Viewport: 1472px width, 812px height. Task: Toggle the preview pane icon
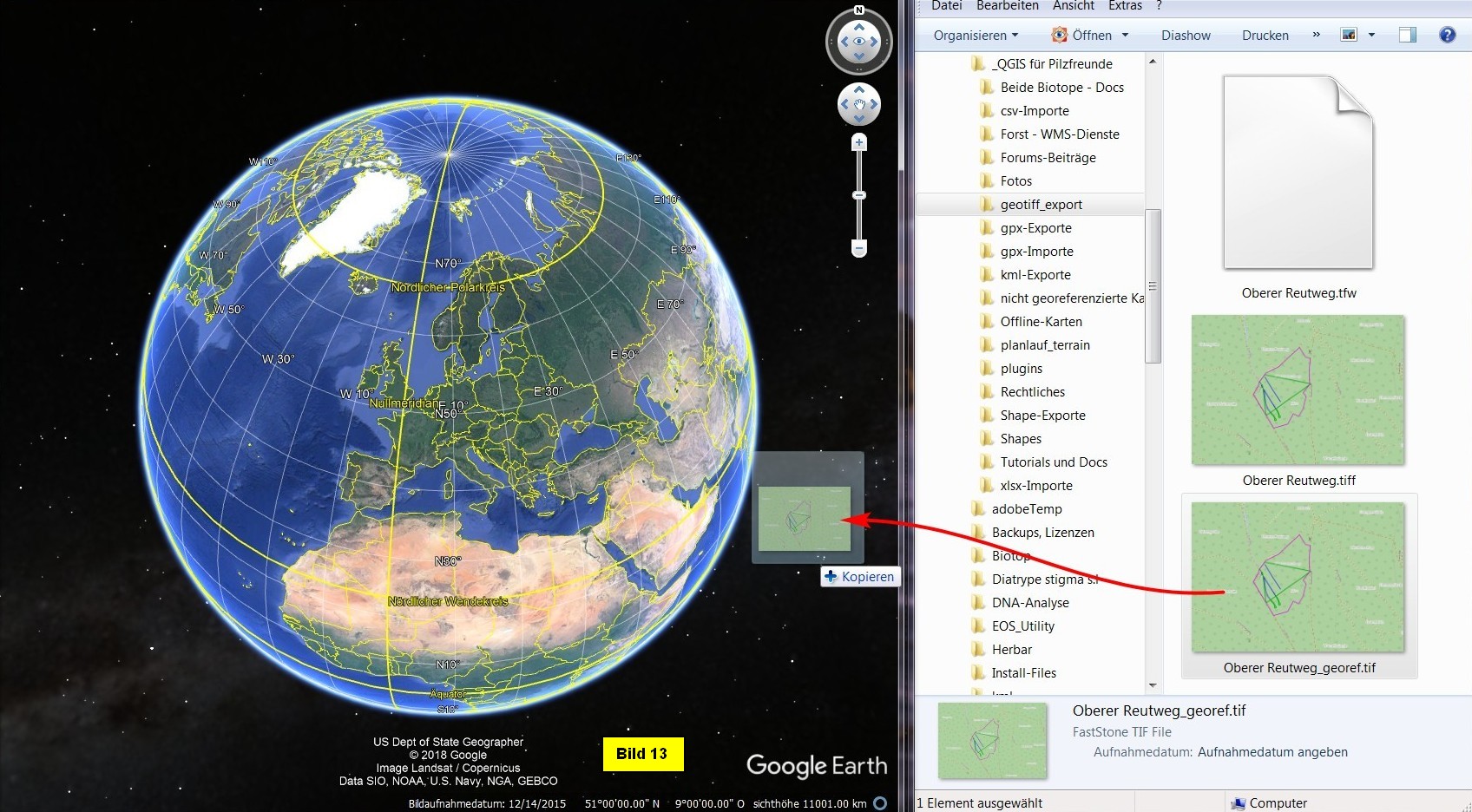click(1407, 35)
